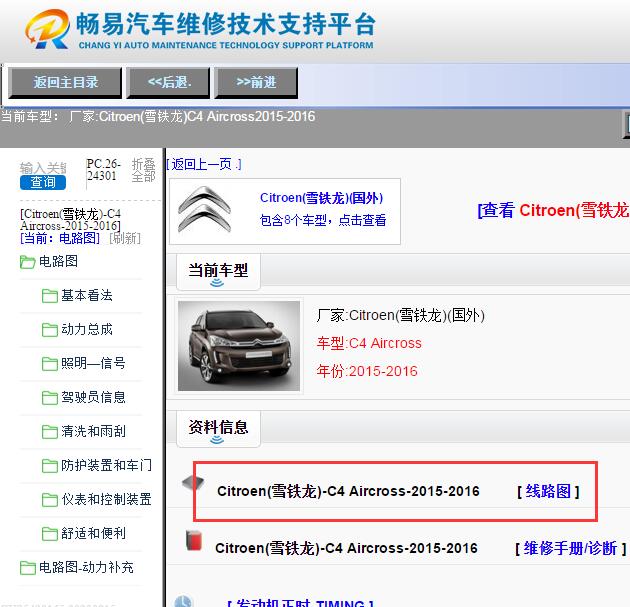
Task: Open the 基本看法 tree item
Action: click(87, 295)
